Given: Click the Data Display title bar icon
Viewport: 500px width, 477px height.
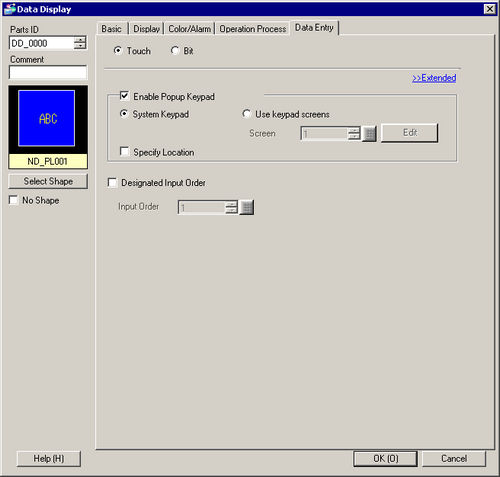Looking at the screenshot, I should pyautogui.click(x=10, y=9).
